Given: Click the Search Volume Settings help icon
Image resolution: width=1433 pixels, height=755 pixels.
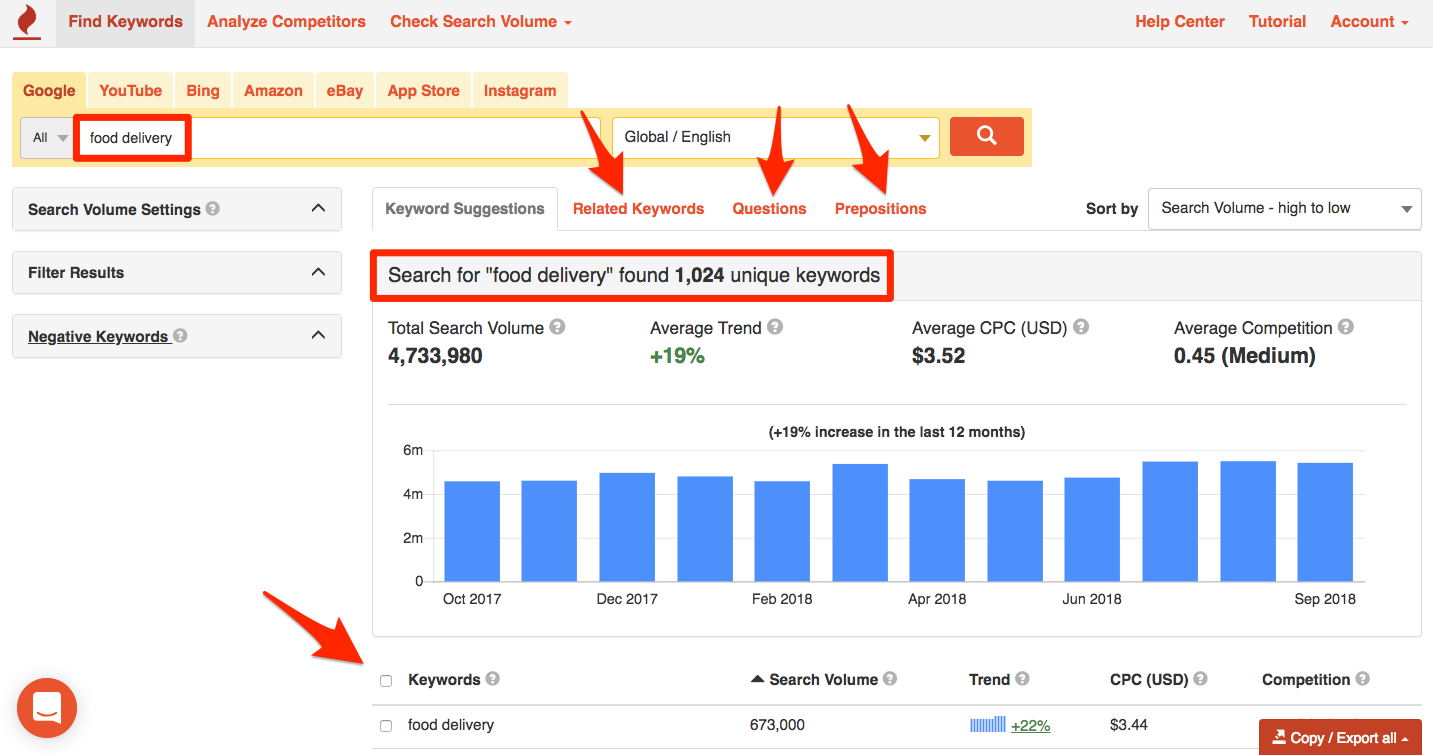Looking at the screenshot, I should (213, 209).
